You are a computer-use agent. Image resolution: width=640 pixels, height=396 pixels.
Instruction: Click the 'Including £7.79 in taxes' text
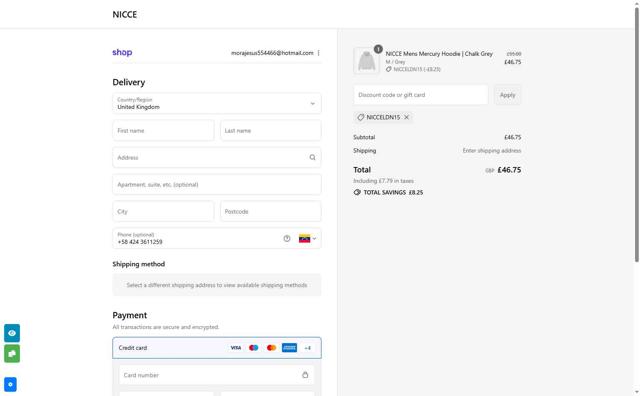tap(383, 181)
